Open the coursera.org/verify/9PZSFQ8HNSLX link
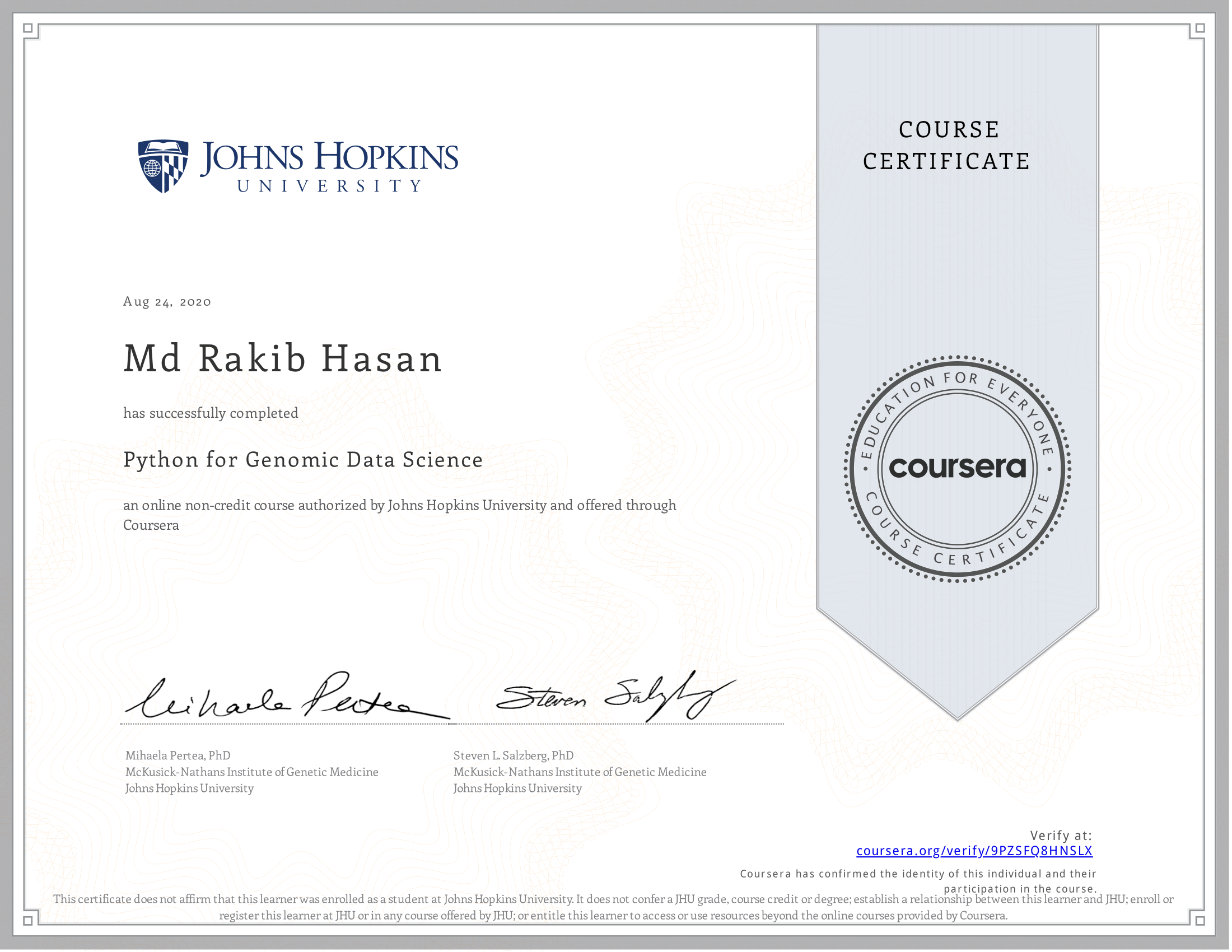Image resolution: width=1232 pixels, height=952 pixels. point(974,851)
